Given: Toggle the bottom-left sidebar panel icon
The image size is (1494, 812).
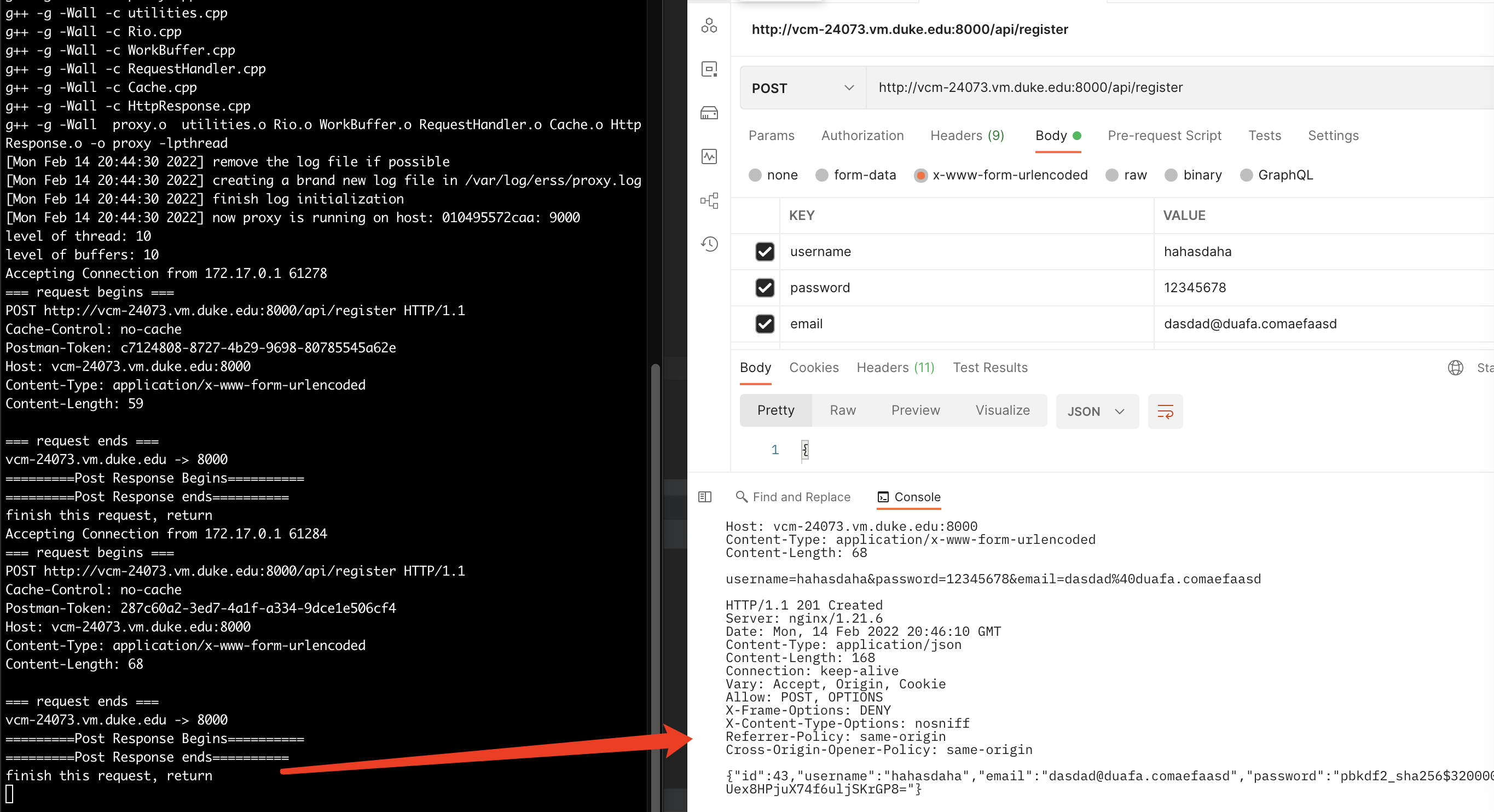Looking at the screenshot, I should [704, 497].
